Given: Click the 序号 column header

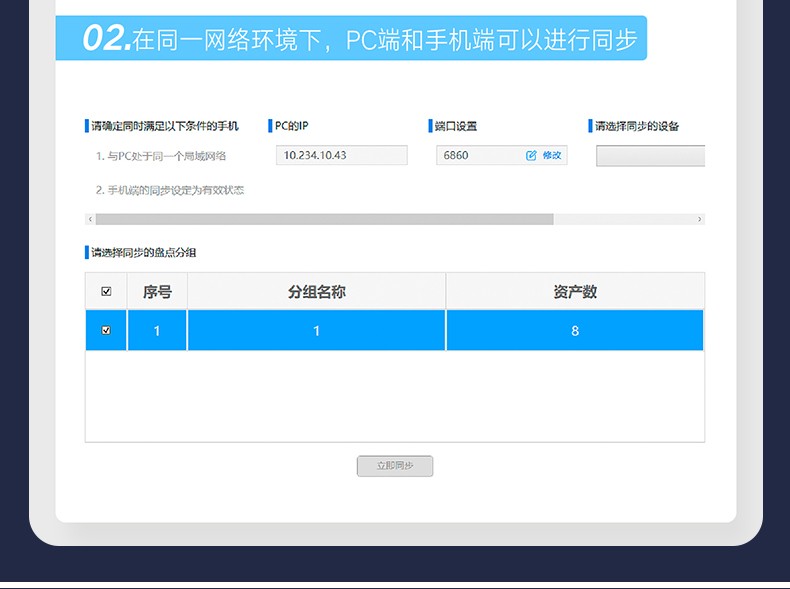Looking at the screenshot, I should tap(157, 292).
